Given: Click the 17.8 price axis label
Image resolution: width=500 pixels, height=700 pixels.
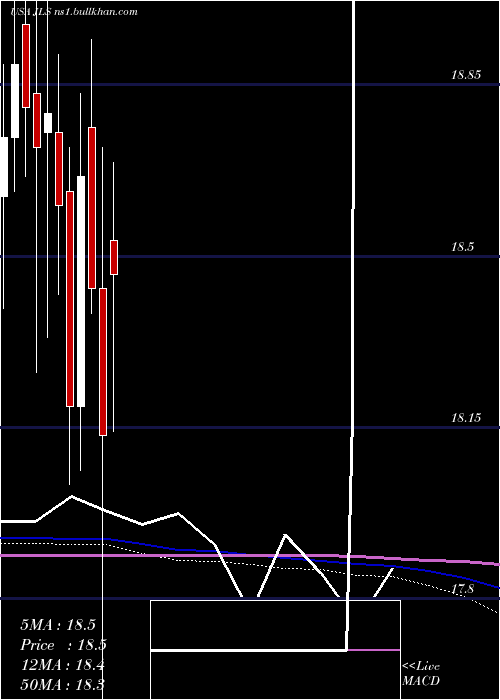Looking at the screenshot, I should (x=462, y=589).
